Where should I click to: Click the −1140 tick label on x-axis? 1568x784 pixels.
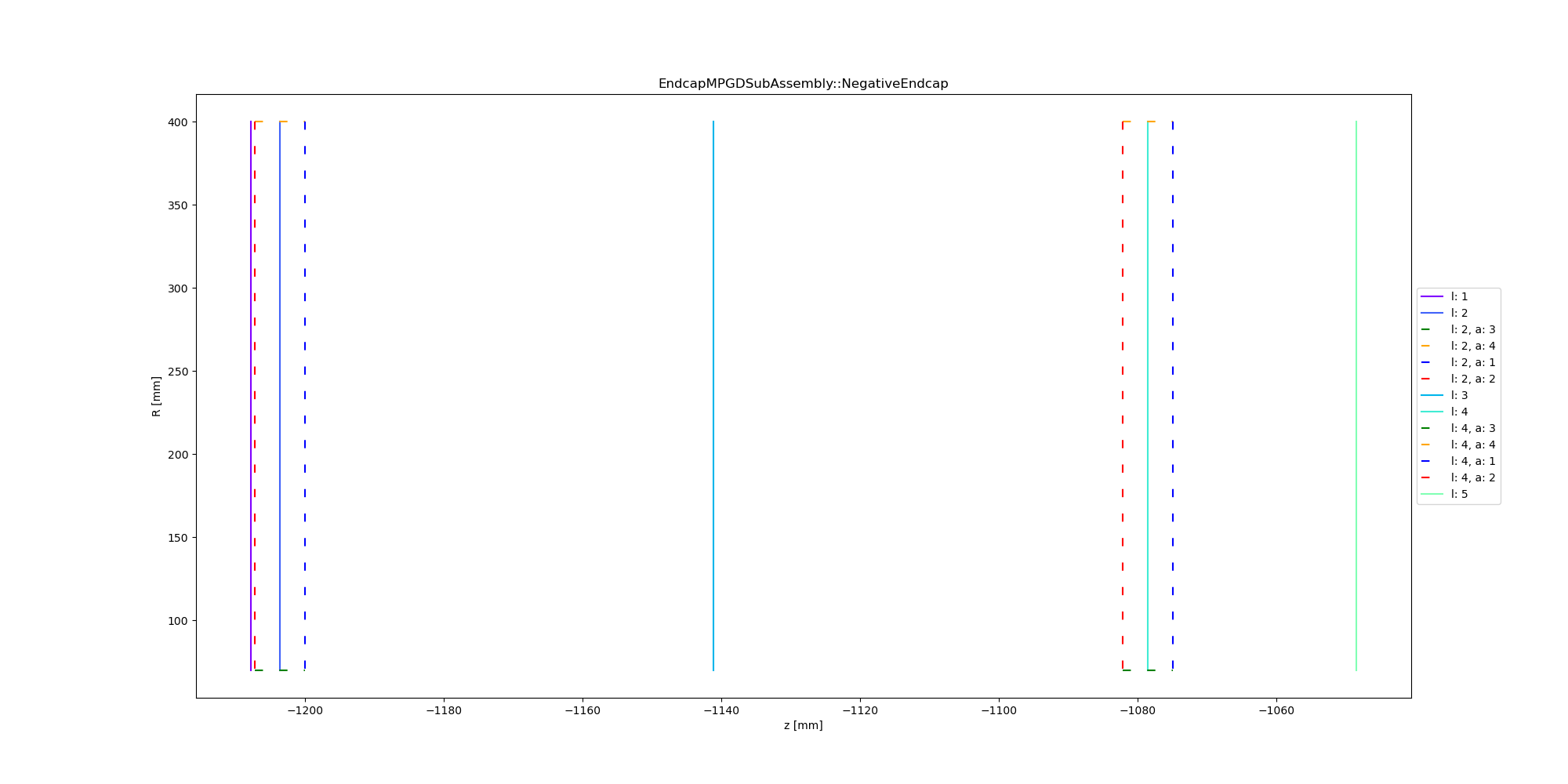click(721, 711)
